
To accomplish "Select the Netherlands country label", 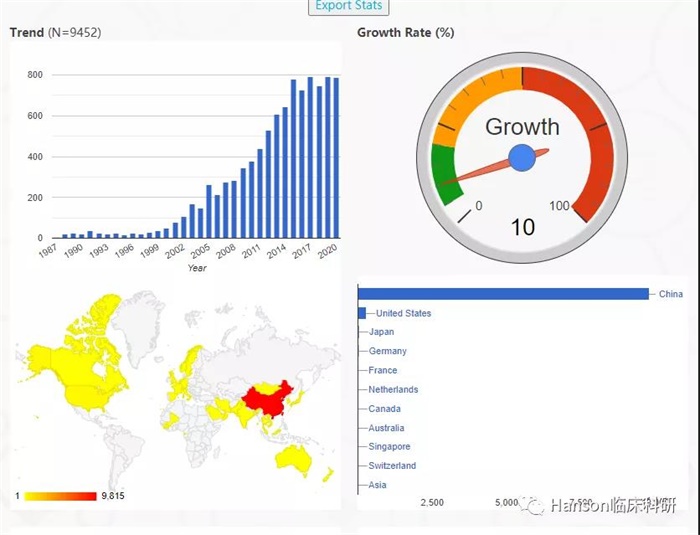I will pyautogui.click(x=393, y=390).
